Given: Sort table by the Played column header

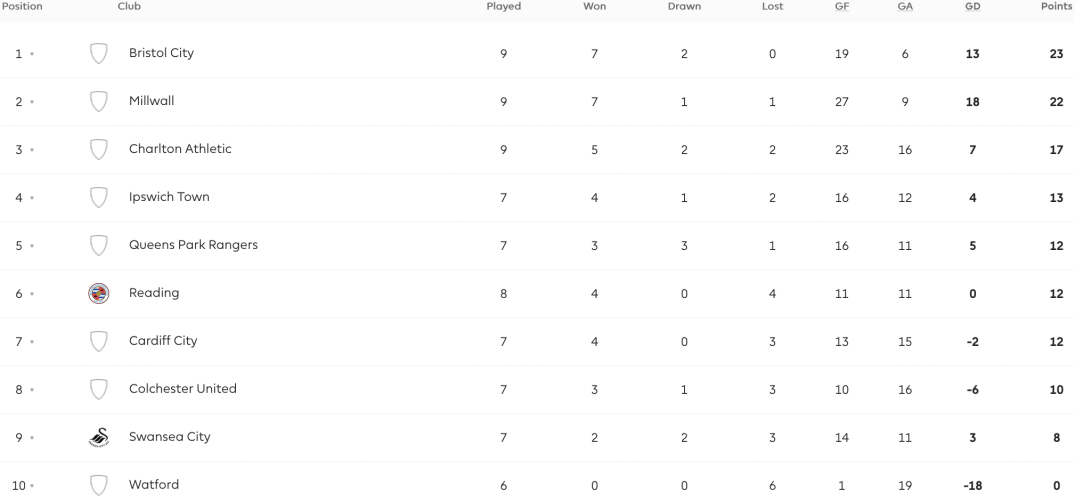Looking at the screenshot, I should 504,6.
